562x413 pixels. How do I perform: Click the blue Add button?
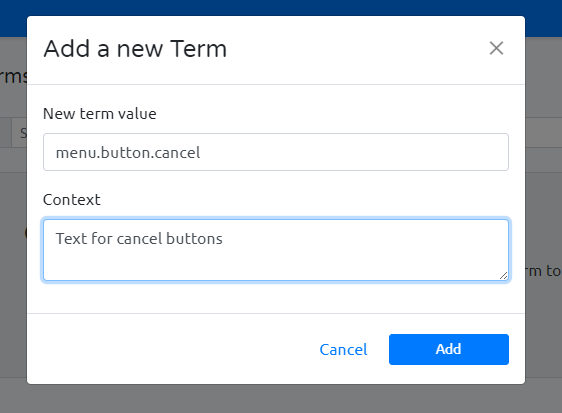(449, 350)
